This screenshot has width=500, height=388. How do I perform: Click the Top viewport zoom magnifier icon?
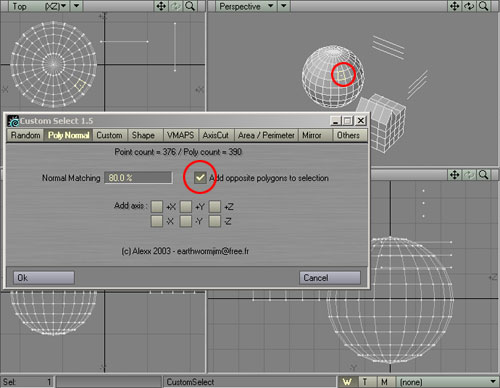pos(190,6)
